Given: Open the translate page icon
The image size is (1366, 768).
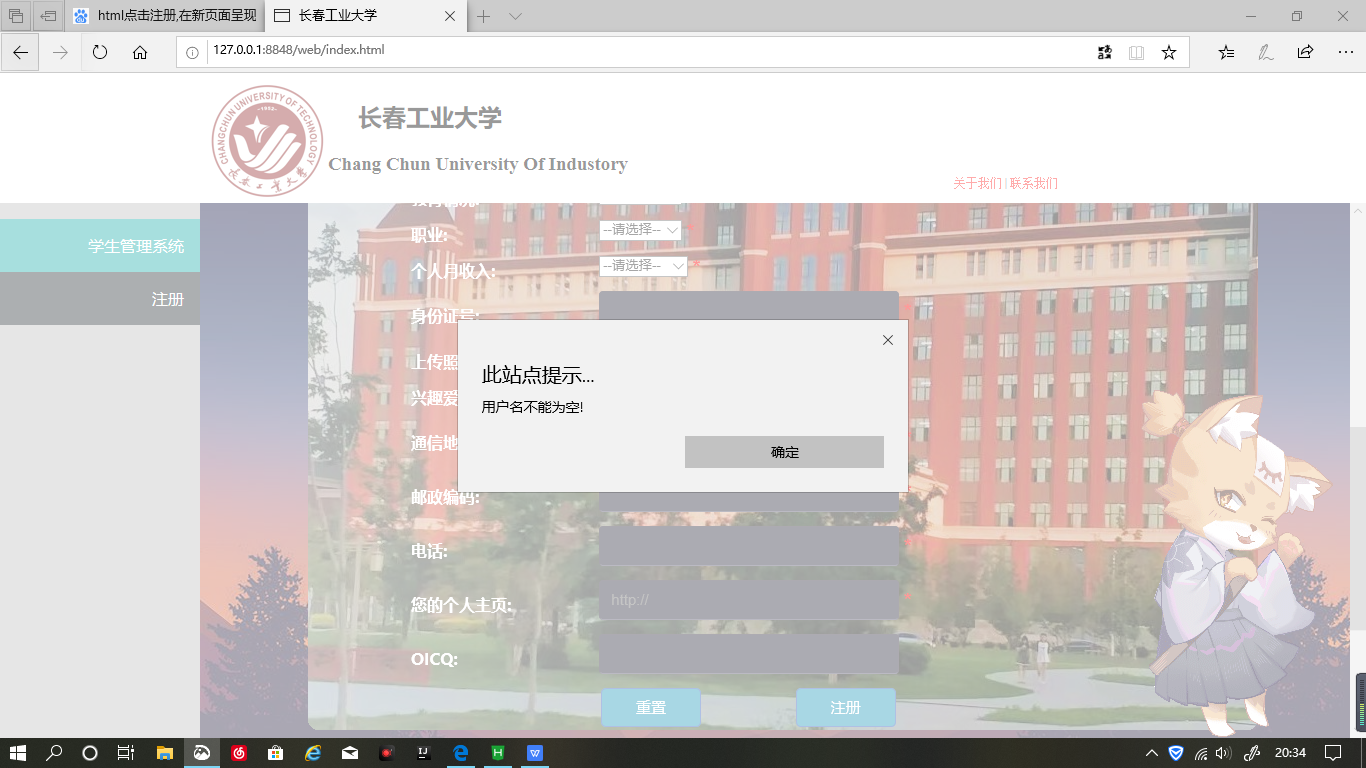Looking at the screenshot, I should tap(1104, 52).
